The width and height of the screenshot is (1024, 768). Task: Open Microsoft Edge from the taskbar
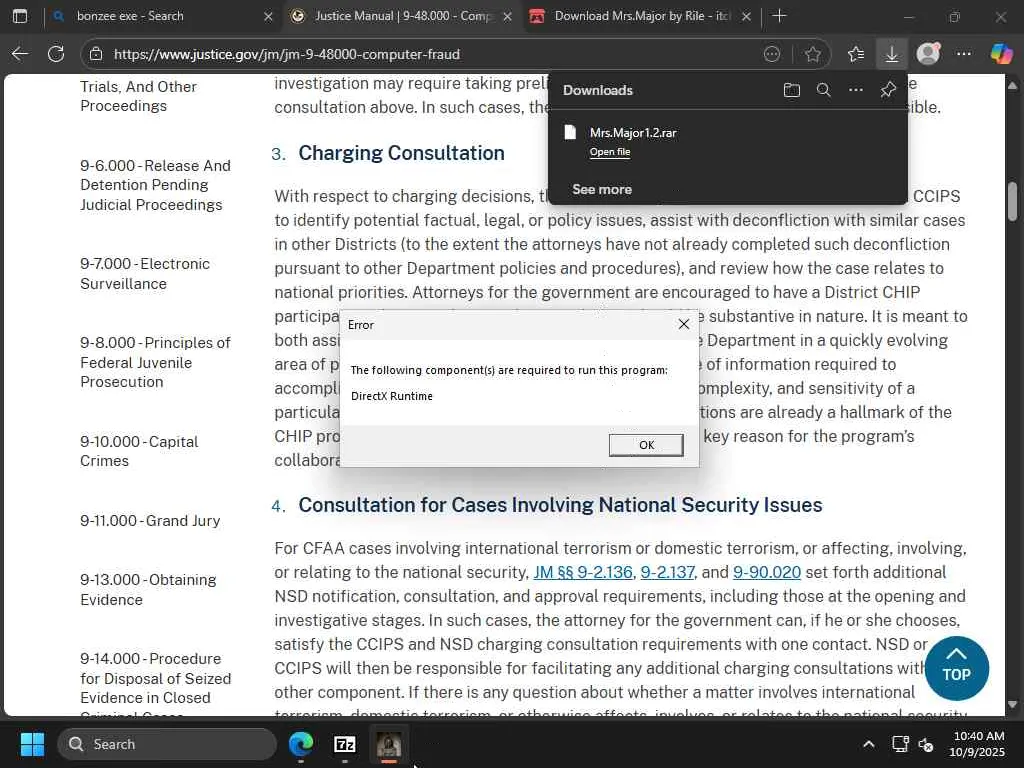click(301, 744)
